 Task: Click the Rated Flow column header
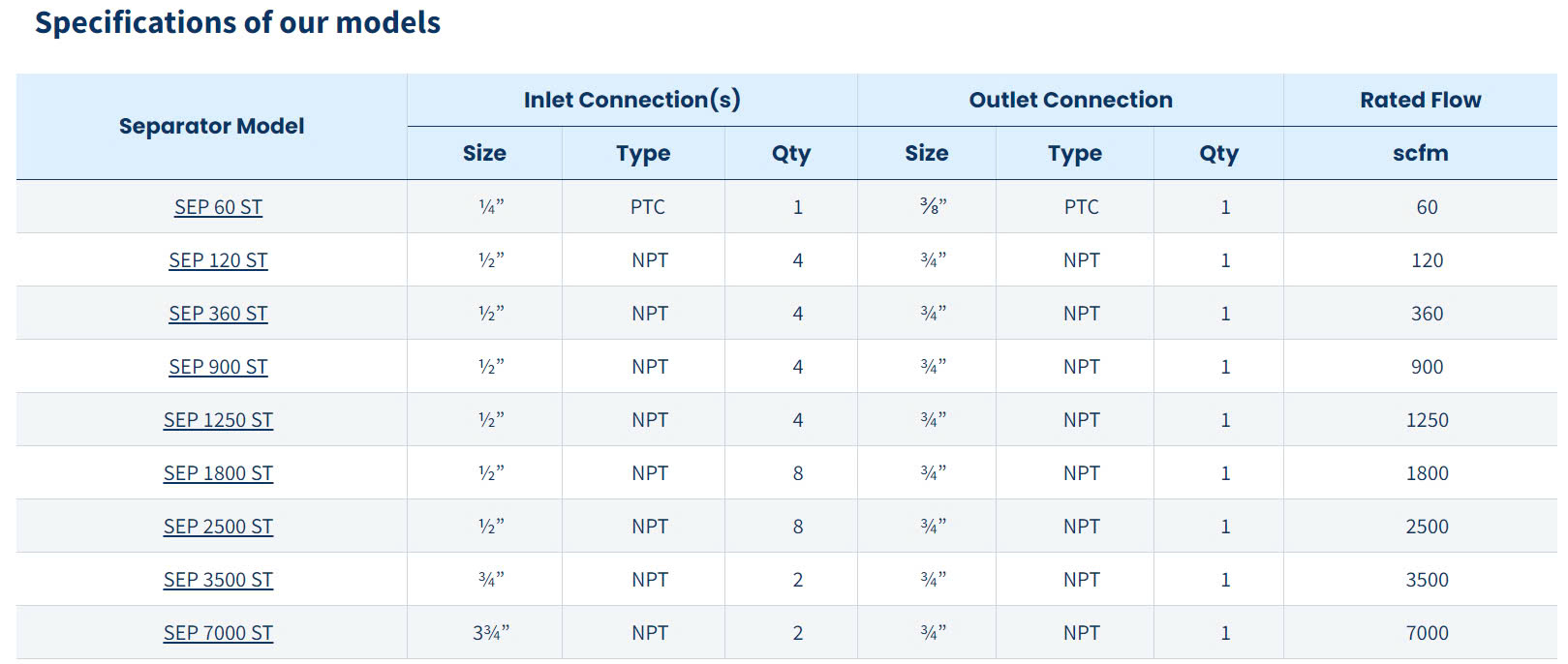[x=1420, y=100]
